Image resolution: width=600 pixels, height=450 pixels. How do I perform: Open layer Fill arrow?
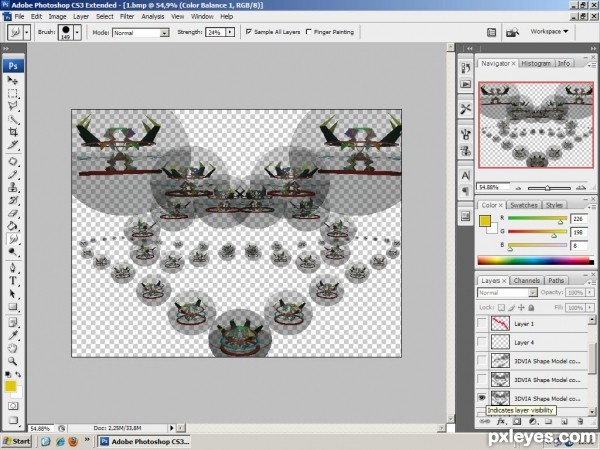point(590,308)
